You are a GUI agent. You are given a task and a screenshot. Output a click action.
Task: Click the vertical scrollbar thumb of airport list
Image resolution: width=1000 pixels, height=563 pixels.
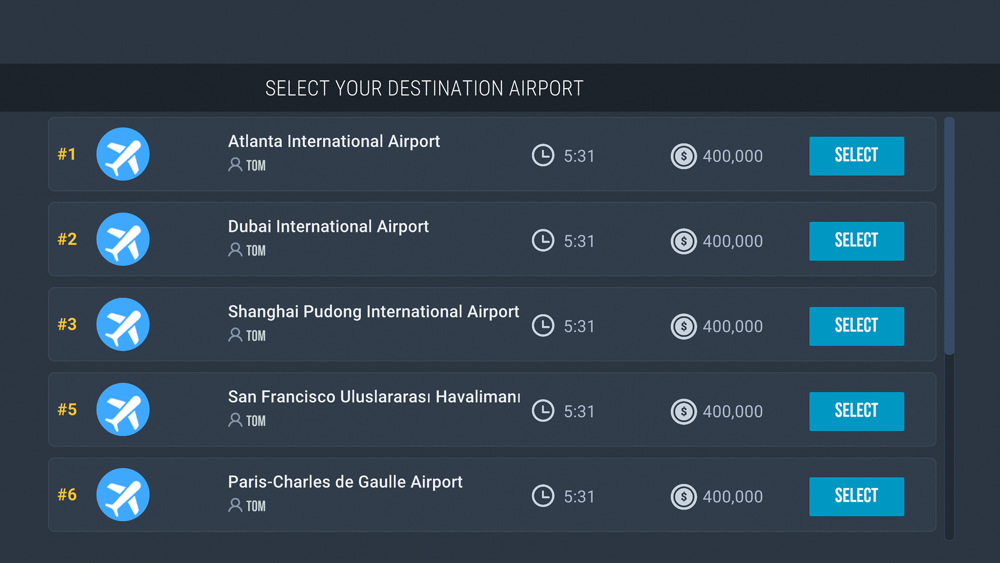tap(949, 235)
